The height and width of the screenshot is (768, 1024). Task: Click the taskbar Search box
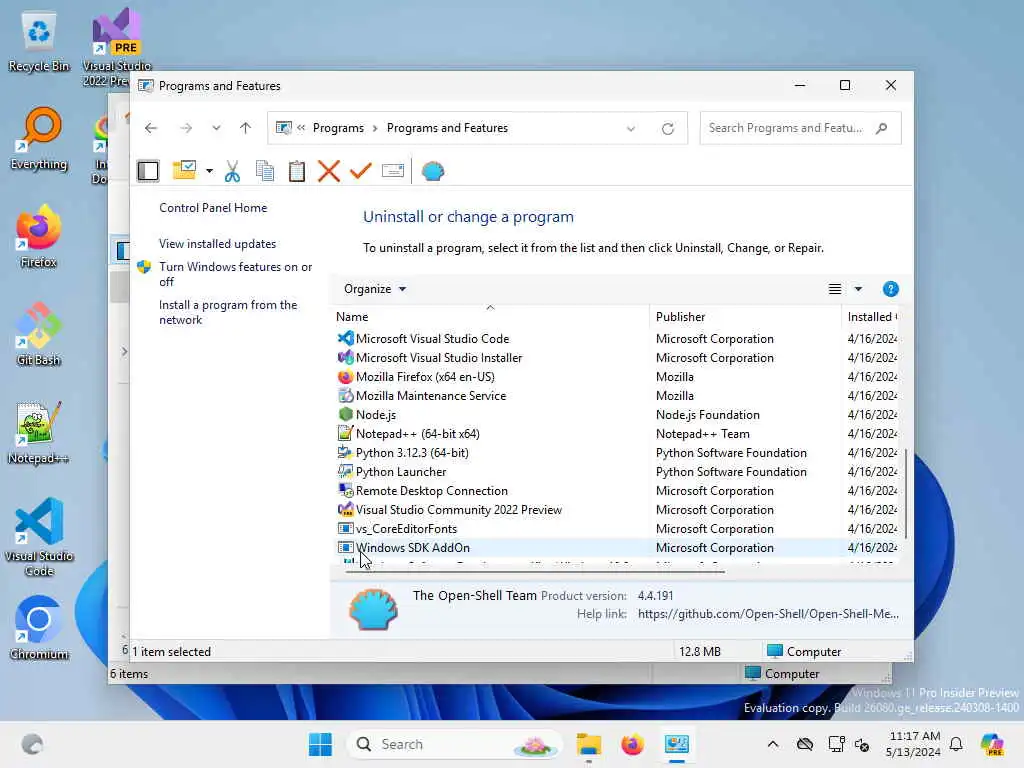click(x=455, y=744)
